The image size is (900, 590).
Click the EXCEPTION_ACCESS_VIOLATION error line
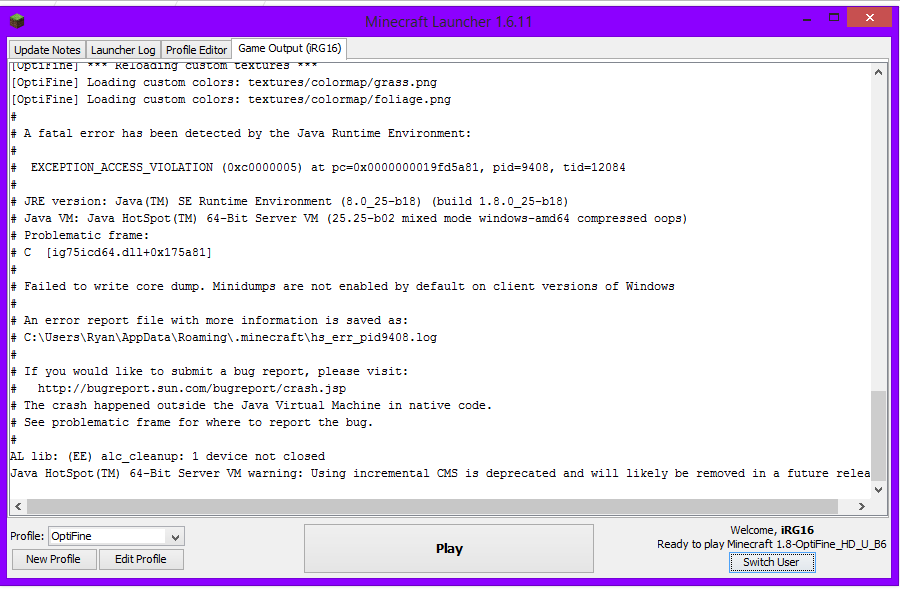point(319,168)
